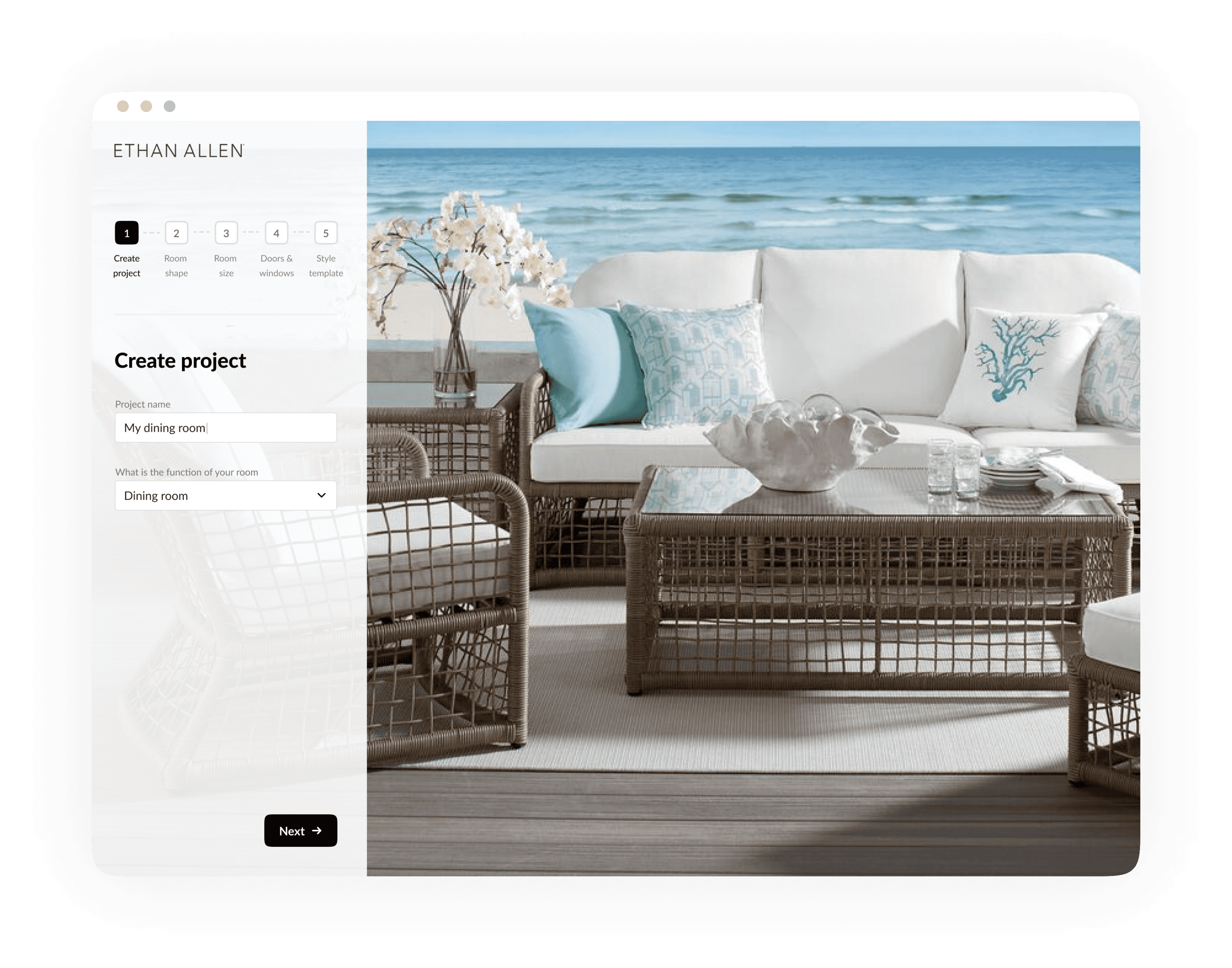Viewport: 1232px width, 968px height.
Task: Click the step 1 'Create project' icon
Action: (127, 233)
